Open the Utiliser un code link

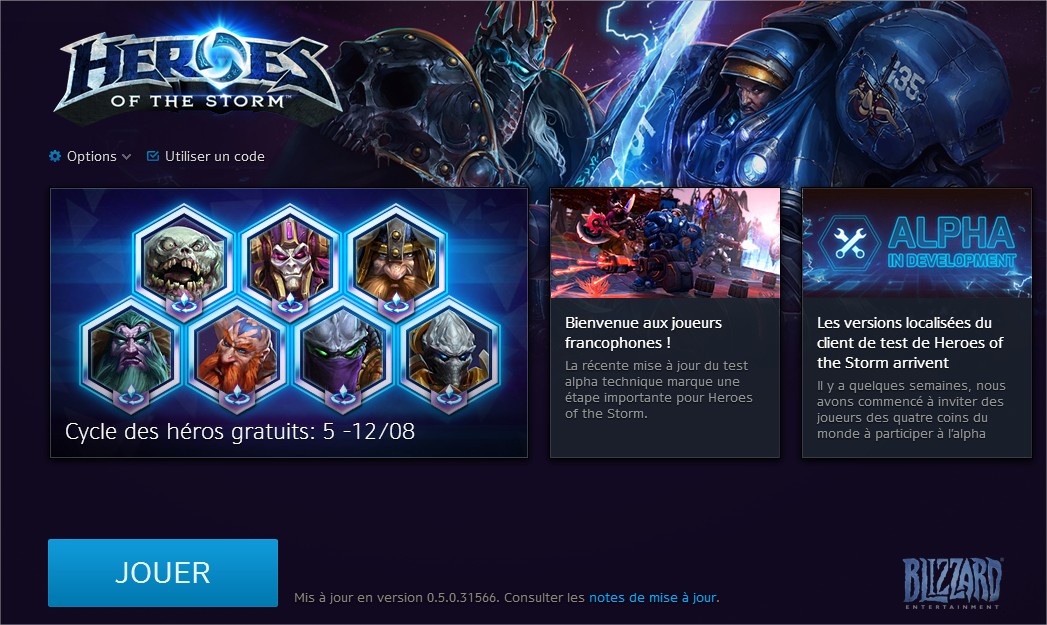(x=214, y=156)
